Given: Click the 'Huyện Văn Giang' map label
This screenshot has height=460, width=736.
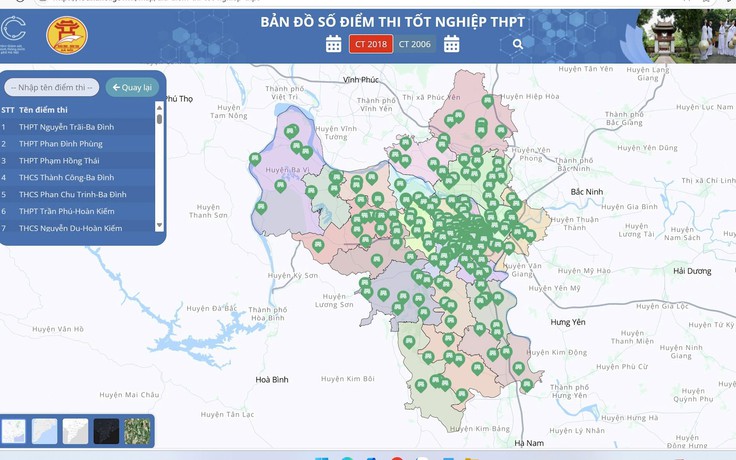Looking at the screenshot, I should click(x=522, y=269).
